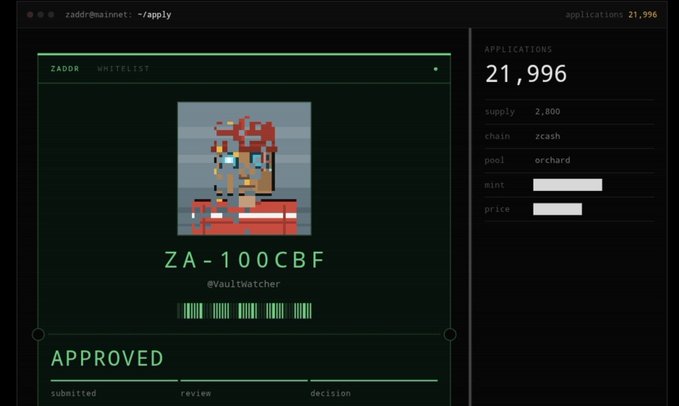679x406 pixels.
Task: Click the pool row label
Action: point(495,160)
